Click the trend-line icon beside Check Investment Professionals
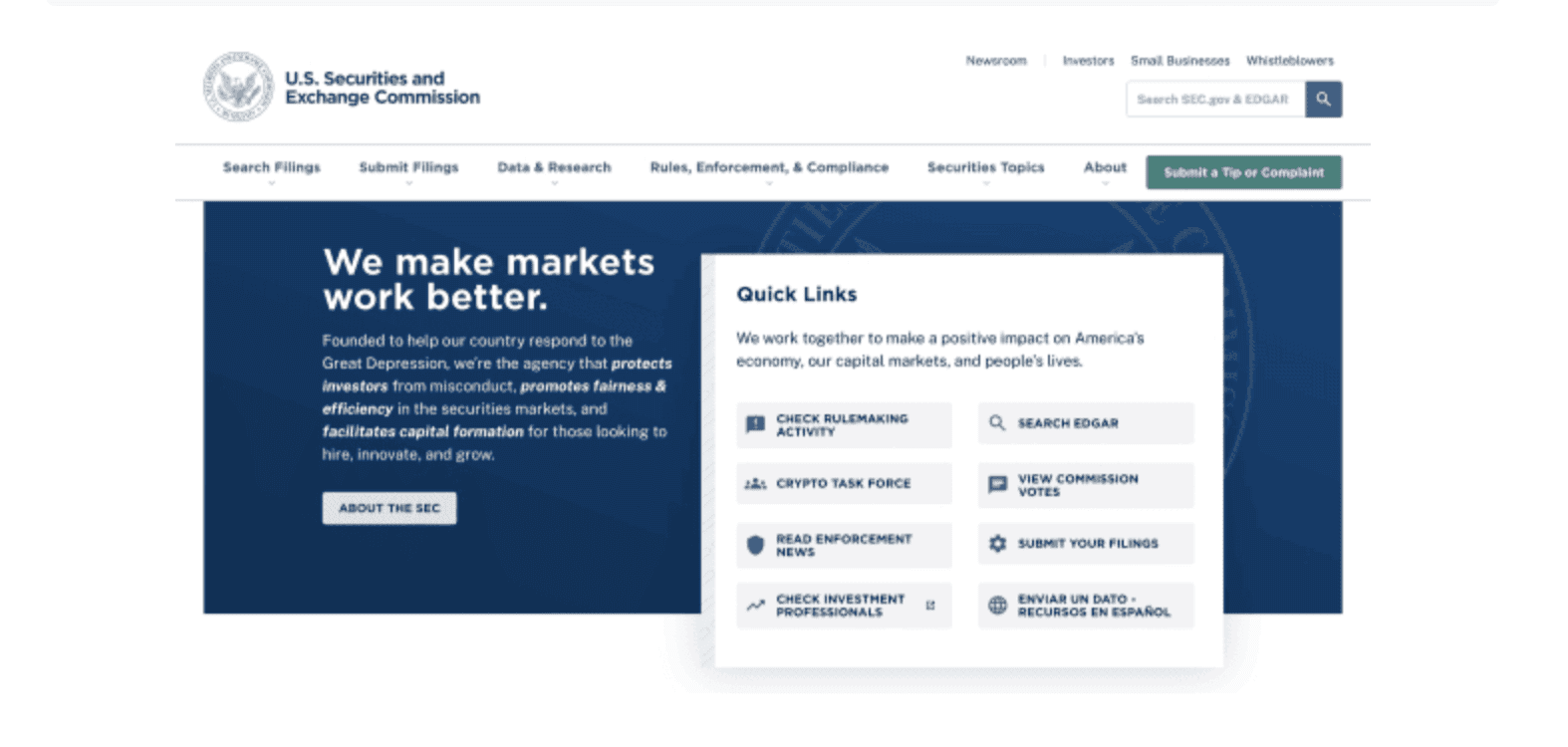 tap(755, 606)
